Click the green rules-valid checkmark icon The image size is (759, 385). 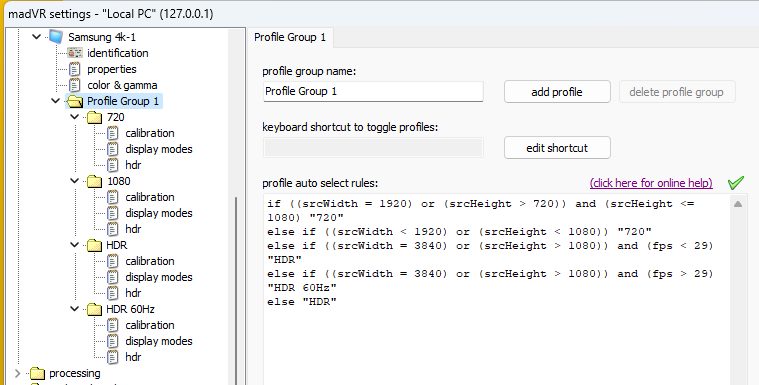(736, 183)
